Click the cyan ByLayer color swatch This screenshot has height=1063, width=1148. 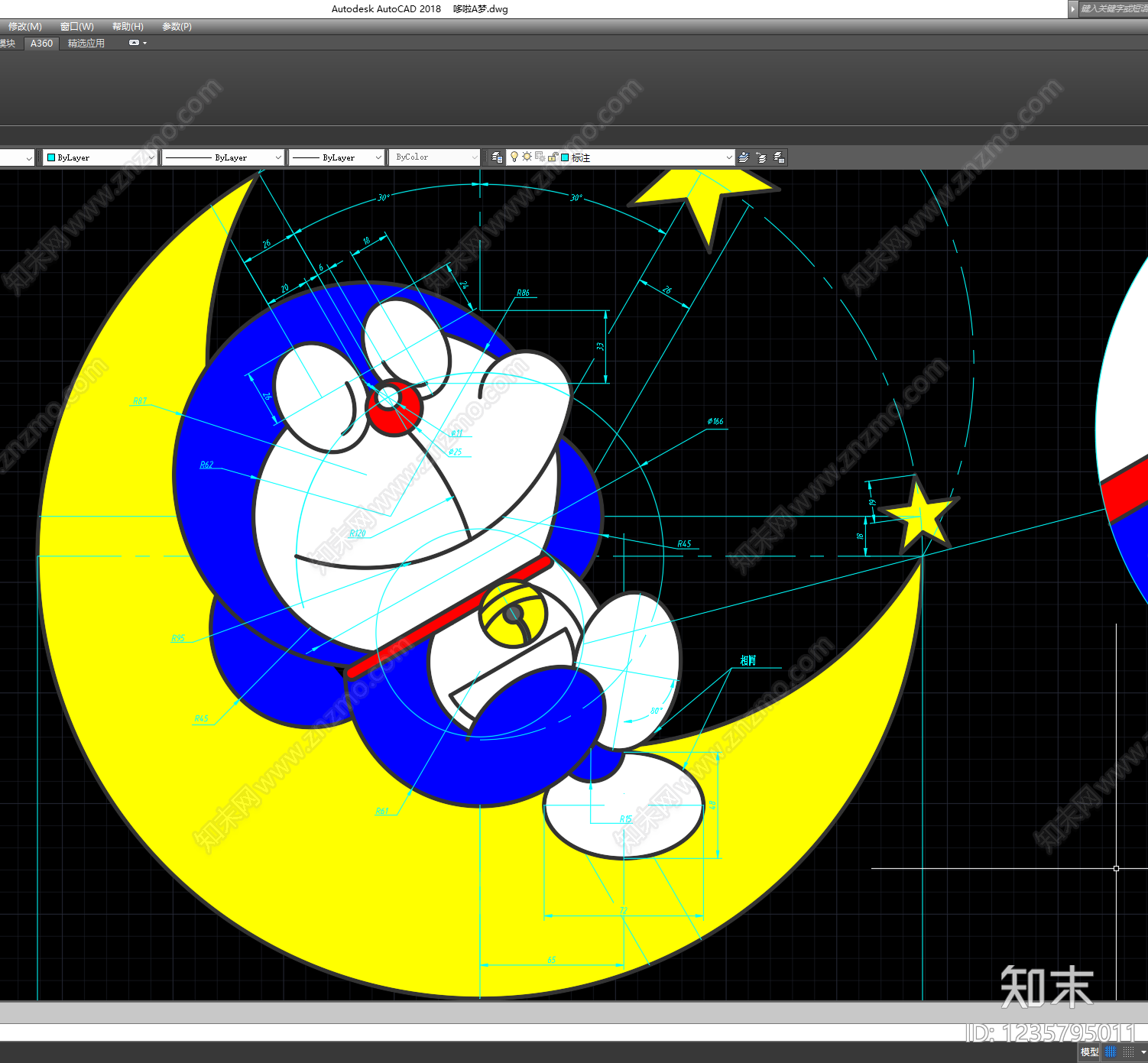click(51, 157)
